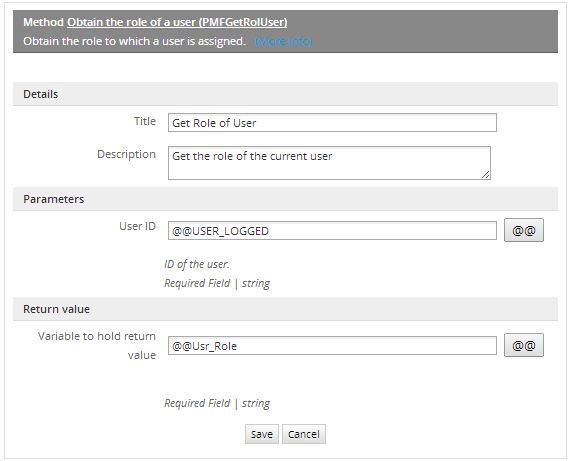Focus the User ID field containing @@USER_LOGGED

click(x=332, y=230)
